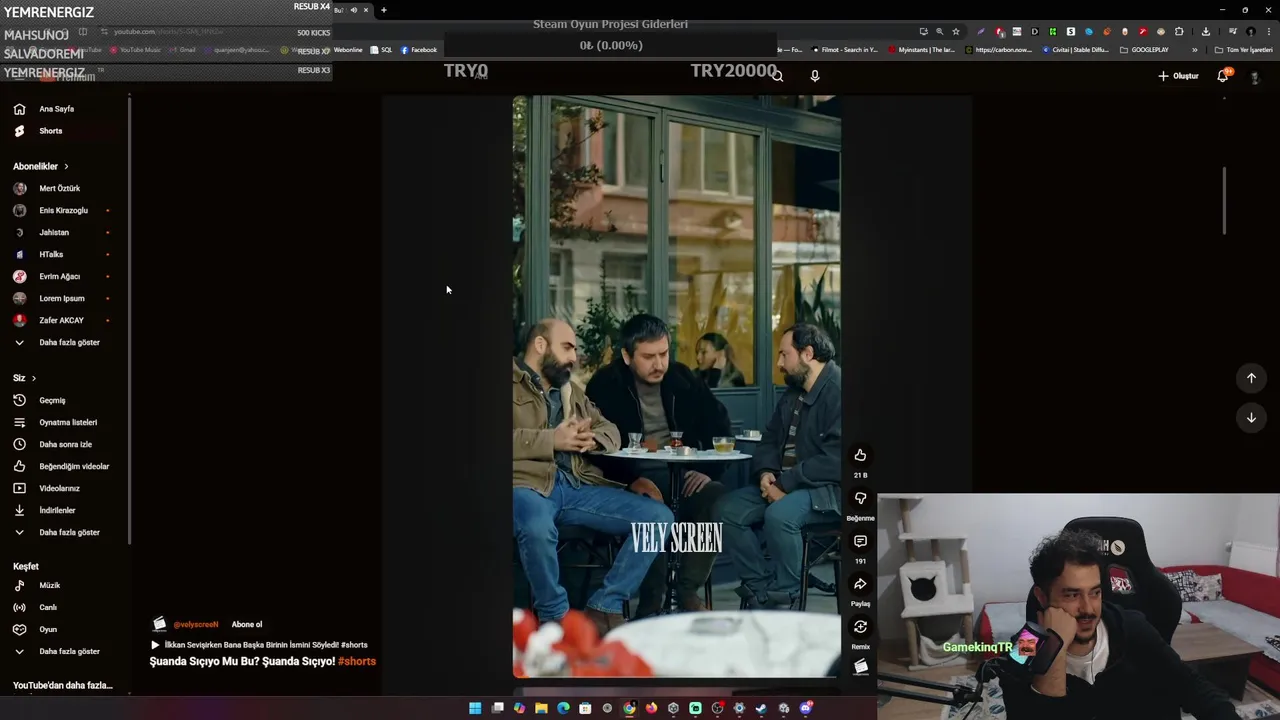Open Discord from taskbar
Viewport: 1280px width, 720px height.
click(x=806, y=708)
